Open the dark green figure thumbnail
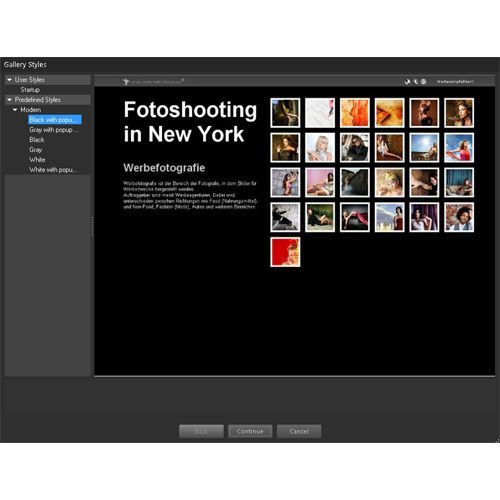500x500 pixels. (285, 113)
